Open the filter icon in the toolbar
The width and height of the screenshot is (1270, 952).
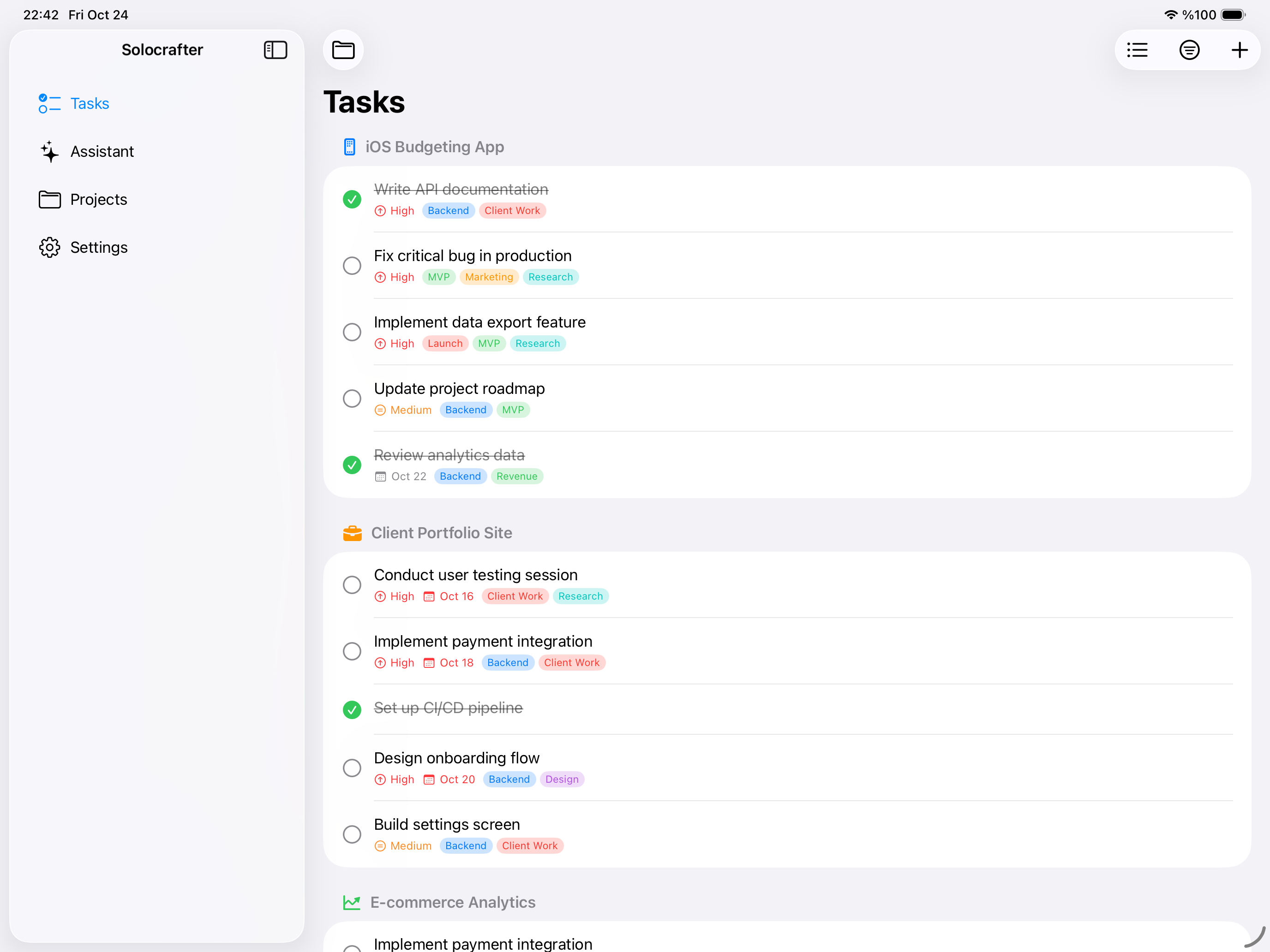pyautogui.click(x=1189, y=50)
